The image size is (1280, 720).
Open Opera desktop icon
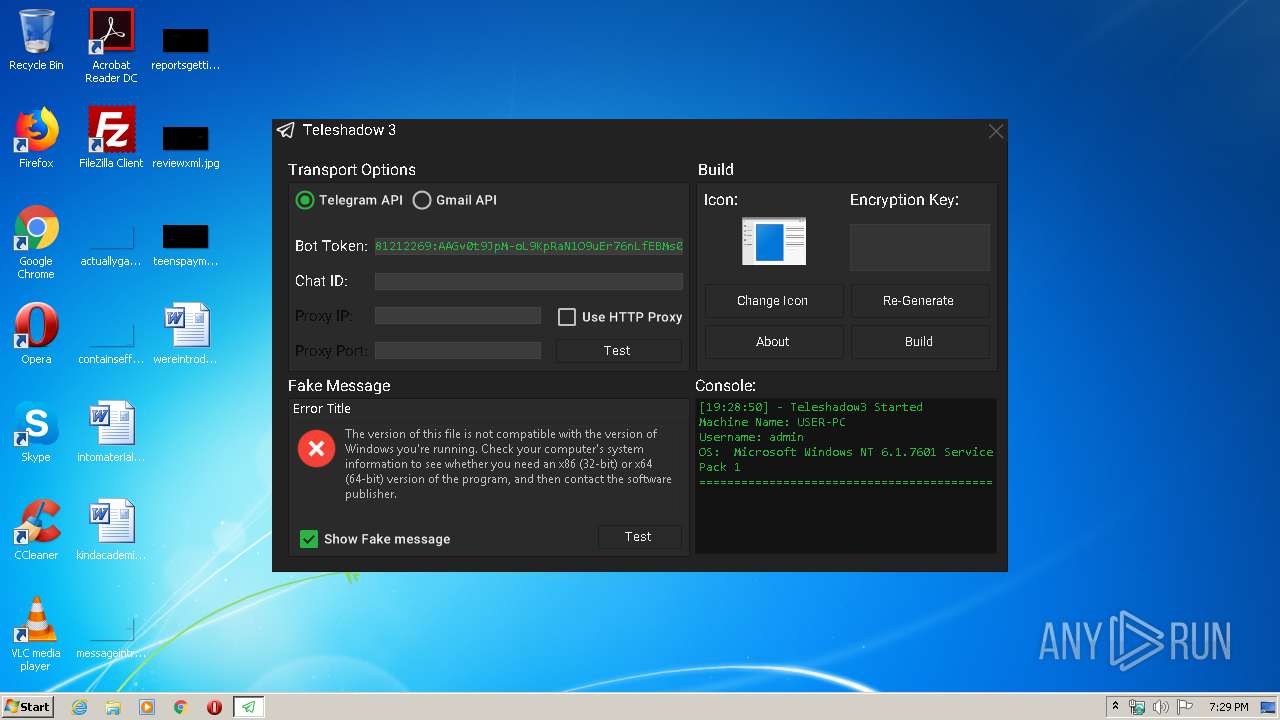click(36, 334)
